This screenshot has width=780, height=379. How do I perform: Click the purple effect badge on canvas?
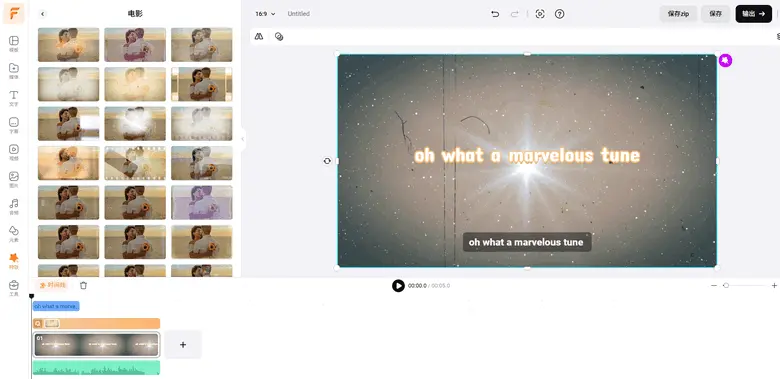pos(725,60)
